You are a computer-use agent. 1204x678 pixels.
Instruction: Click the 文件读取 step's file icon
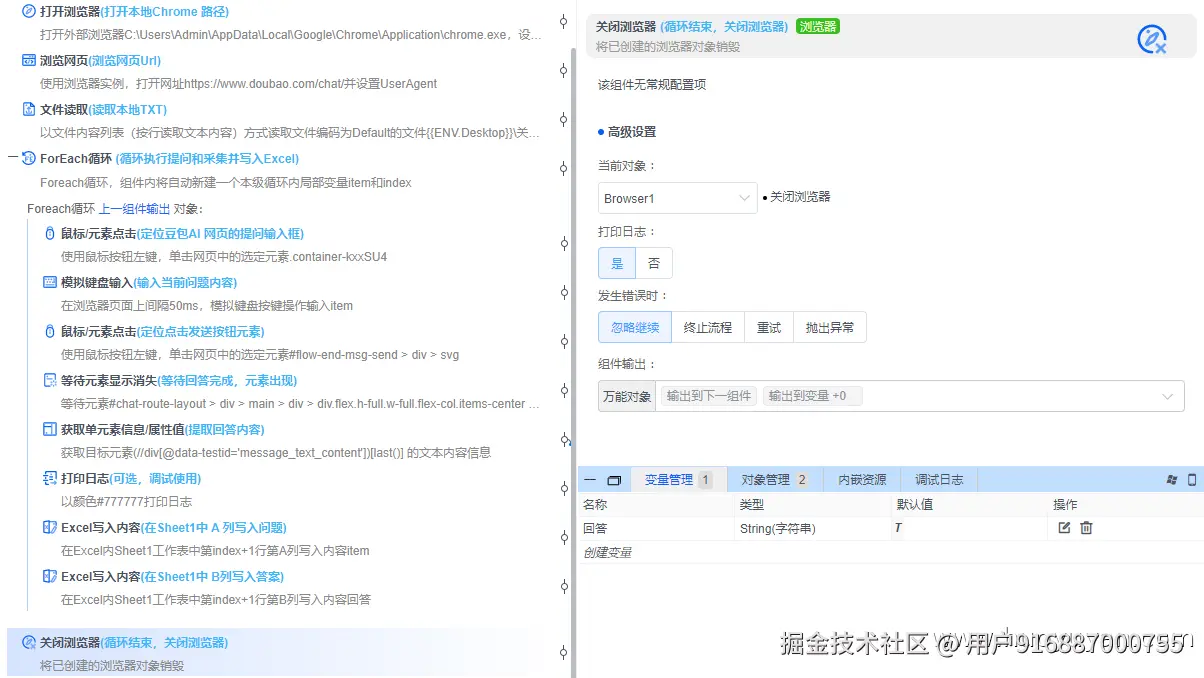click(29, 109)
